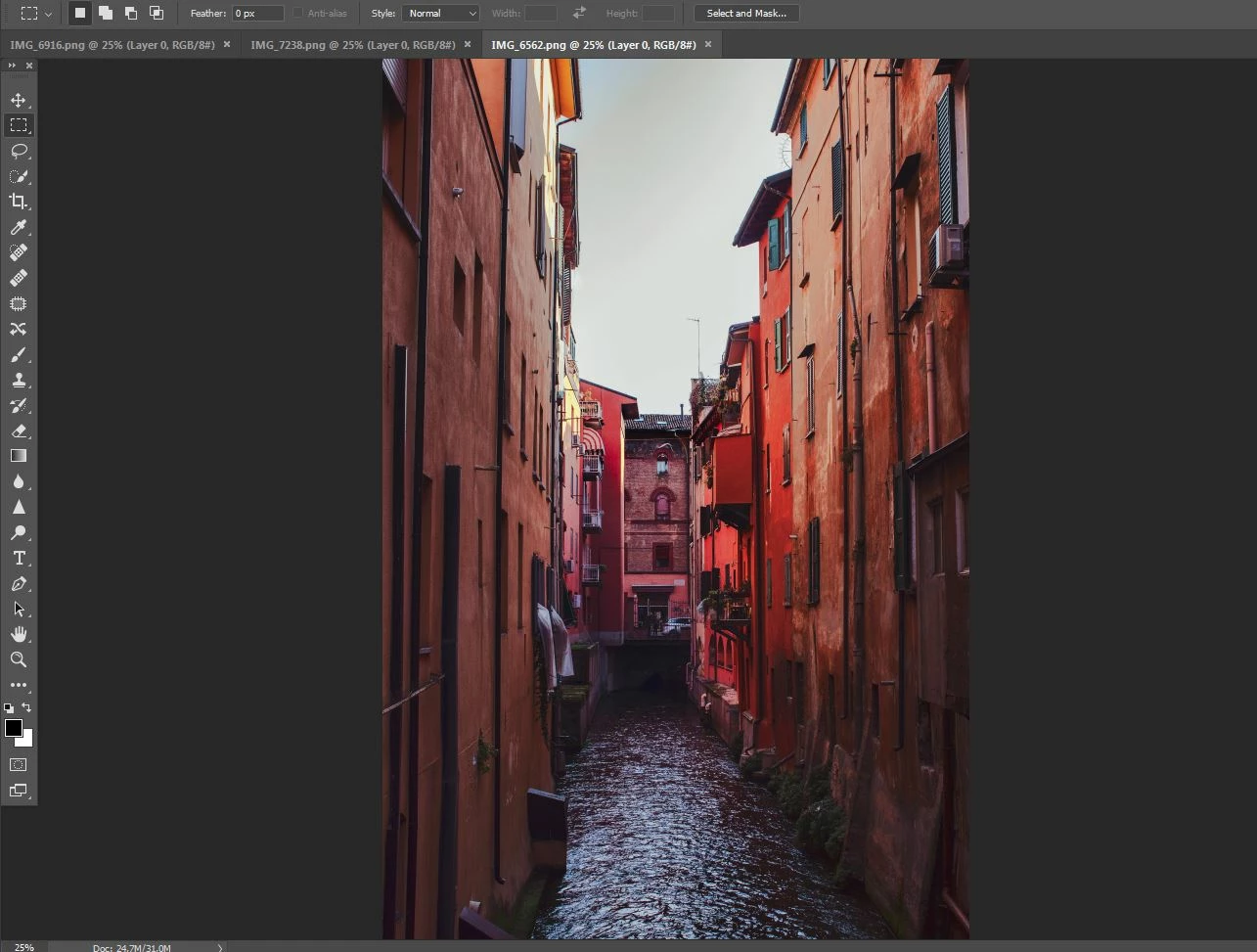Viewport: 1257px width, 952px height.
Task: Select the Lasso tool
Action: (19, 151)
